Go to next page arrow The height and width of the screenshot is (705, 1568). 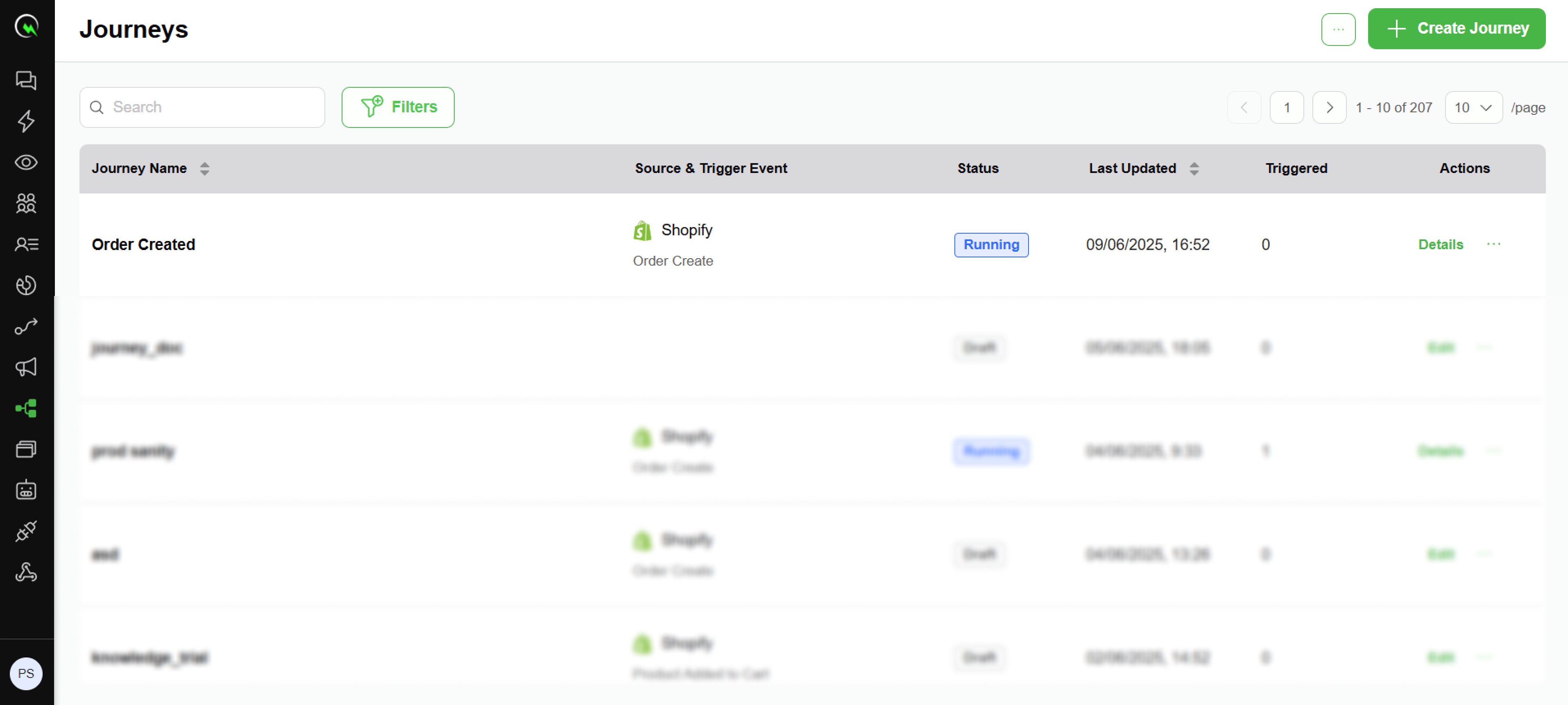coord(1329,108)
